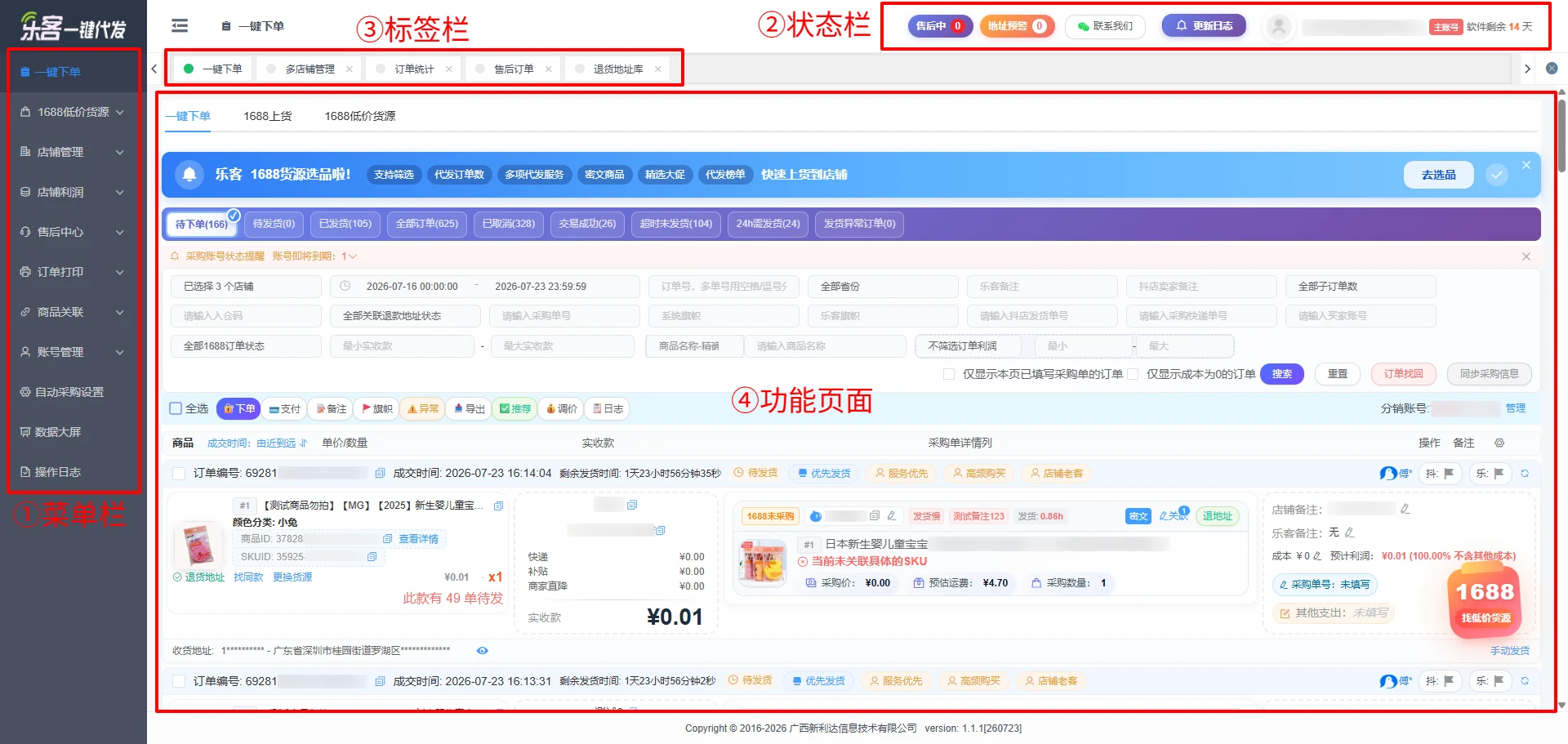Enable 仅显示本页已填写采购单的订单
Viewport: 1568px width, 744px height.
949,374
